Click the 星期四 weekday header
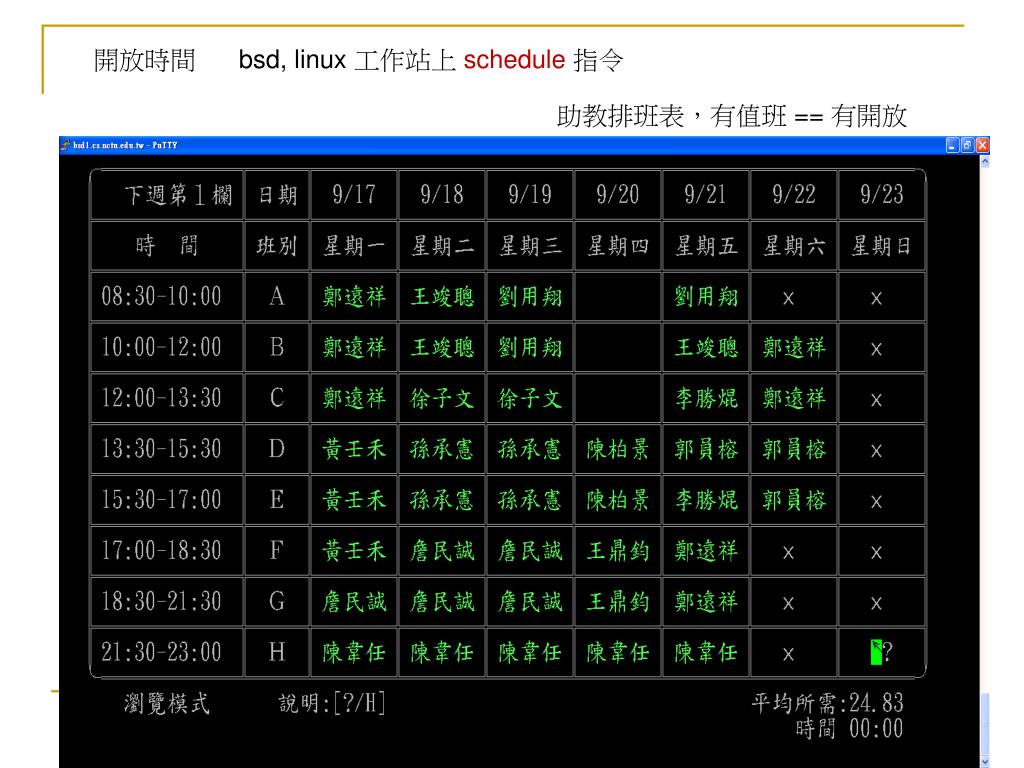Image resolution: width=1024 pixels, height=768 pixels. [x=618, y=246]
